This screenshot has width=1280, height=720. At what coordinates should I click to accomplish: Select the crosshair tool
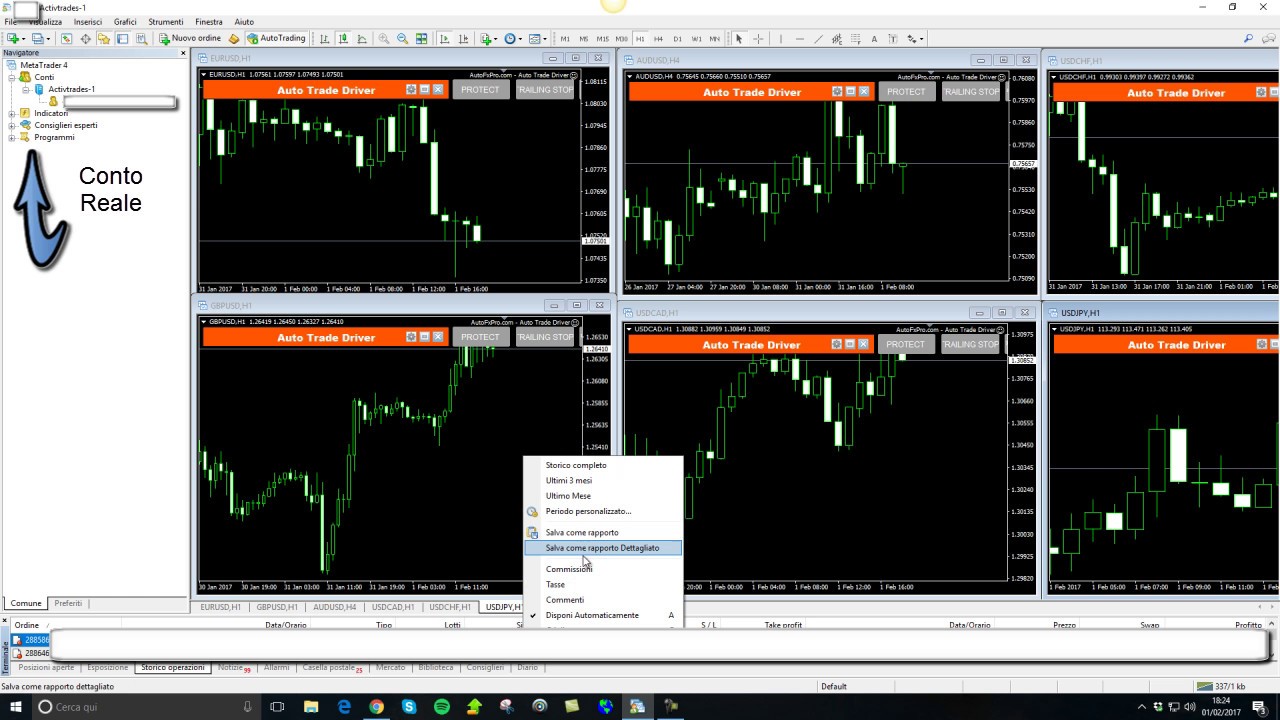758,39
